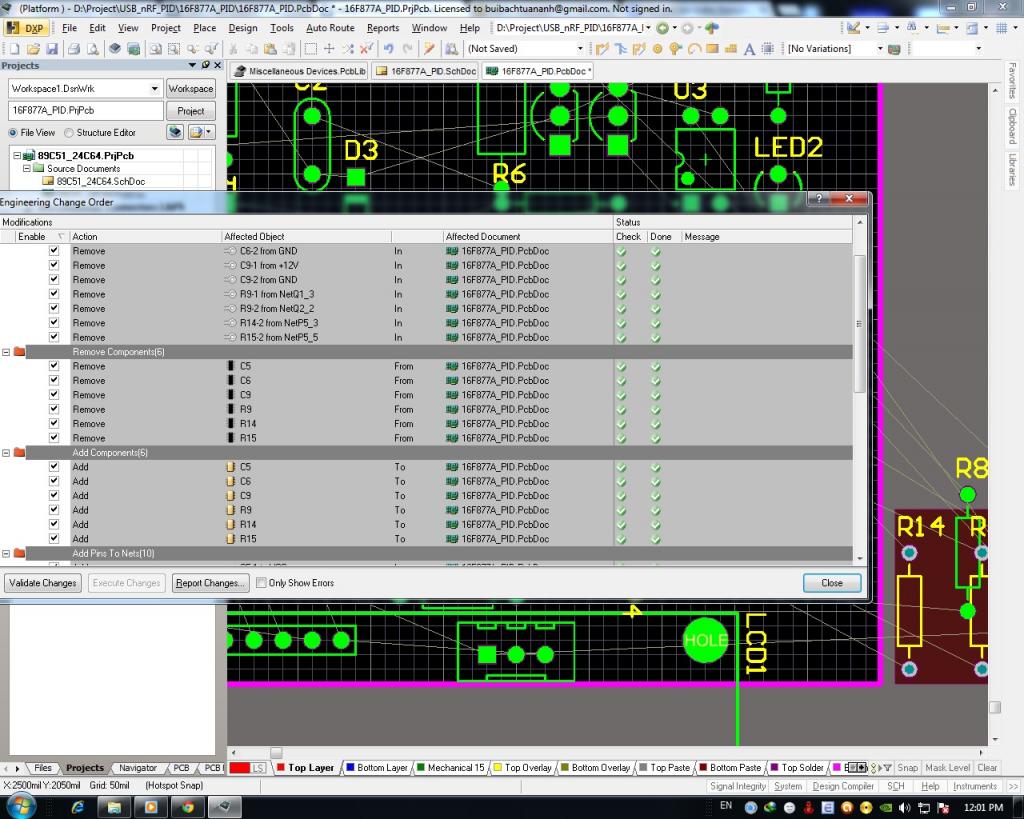The width and height of the screenshot is (1024, 819).
Task: Collapse the Add Components(6) group
Action: pos(7,453)
